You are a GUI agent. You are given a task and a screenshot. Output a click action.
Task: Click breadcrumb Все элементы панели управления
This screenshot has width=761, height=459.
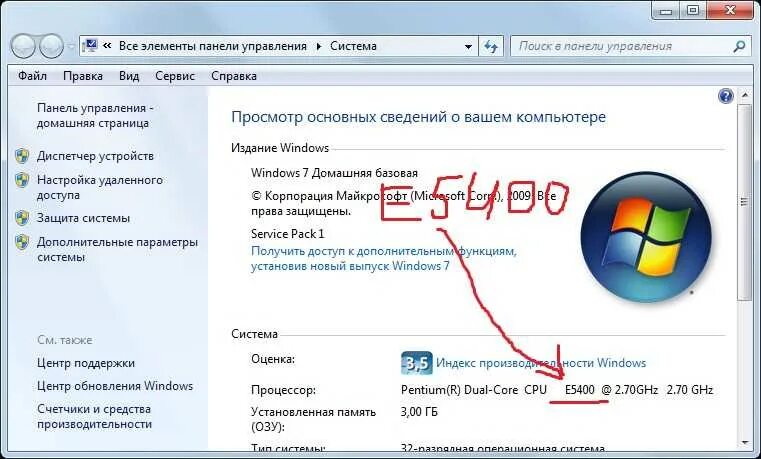213,46
